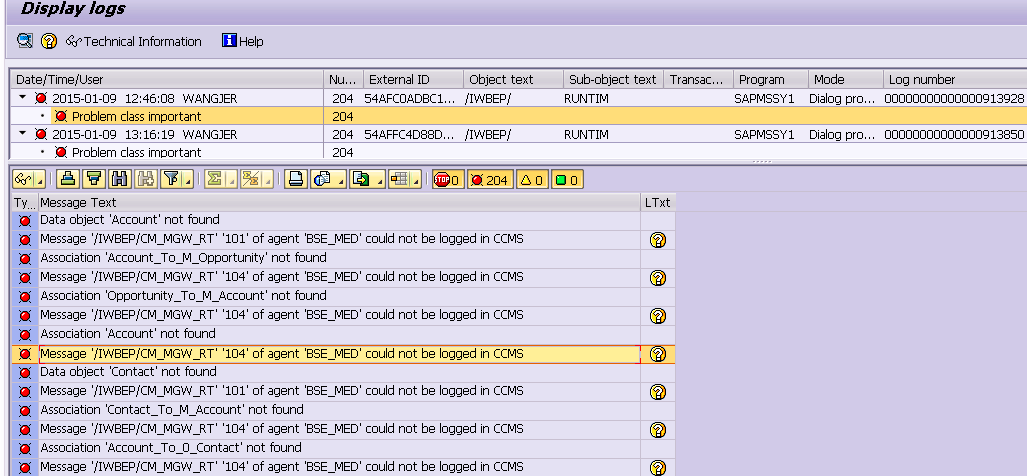This screenshot has height=476, width=1027.
Task: Open long text icon below Account_To_0_Contact row
Action: coord(658,467)
